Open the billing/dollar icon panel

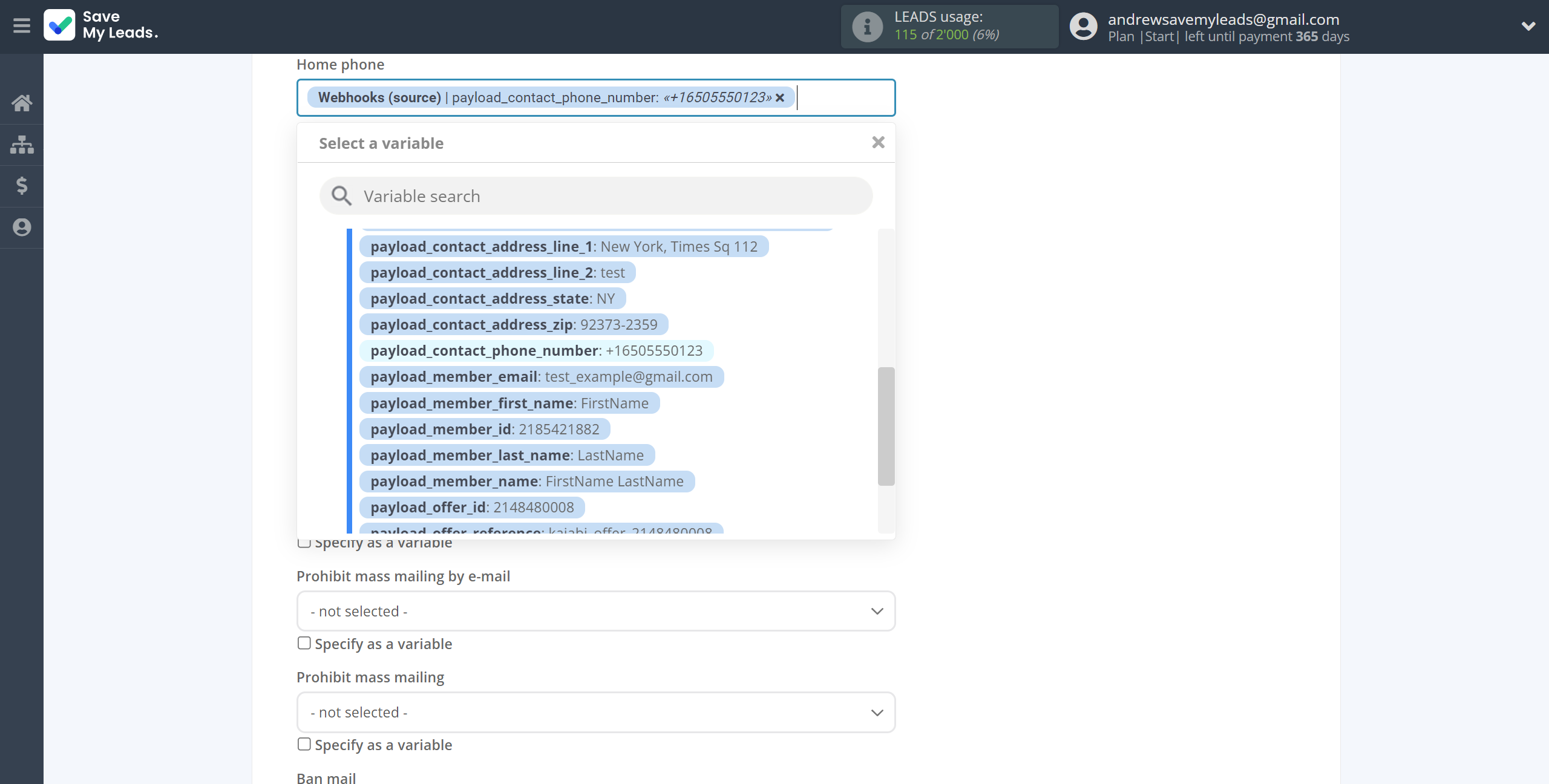click(21, 185)
